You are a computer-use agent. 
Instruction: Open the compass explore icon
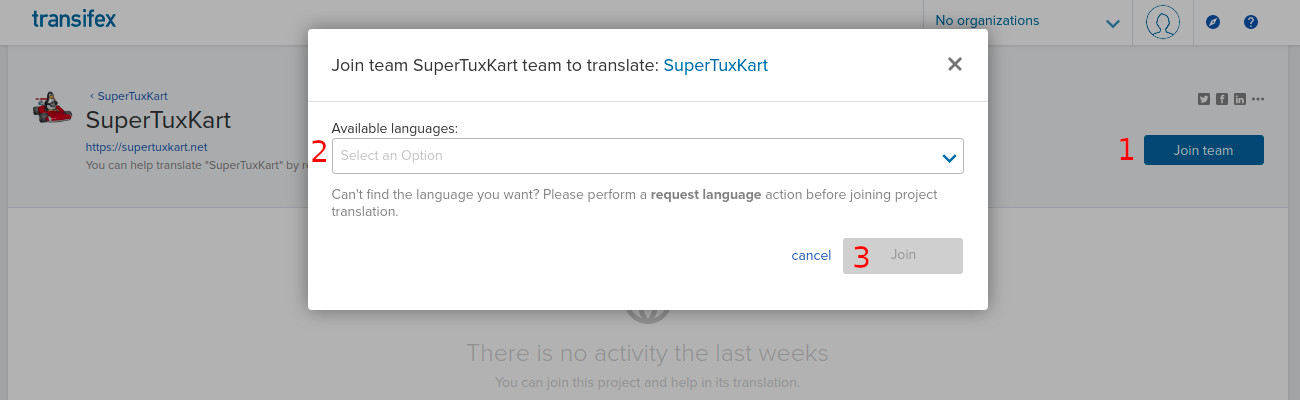click(1213, 21)
